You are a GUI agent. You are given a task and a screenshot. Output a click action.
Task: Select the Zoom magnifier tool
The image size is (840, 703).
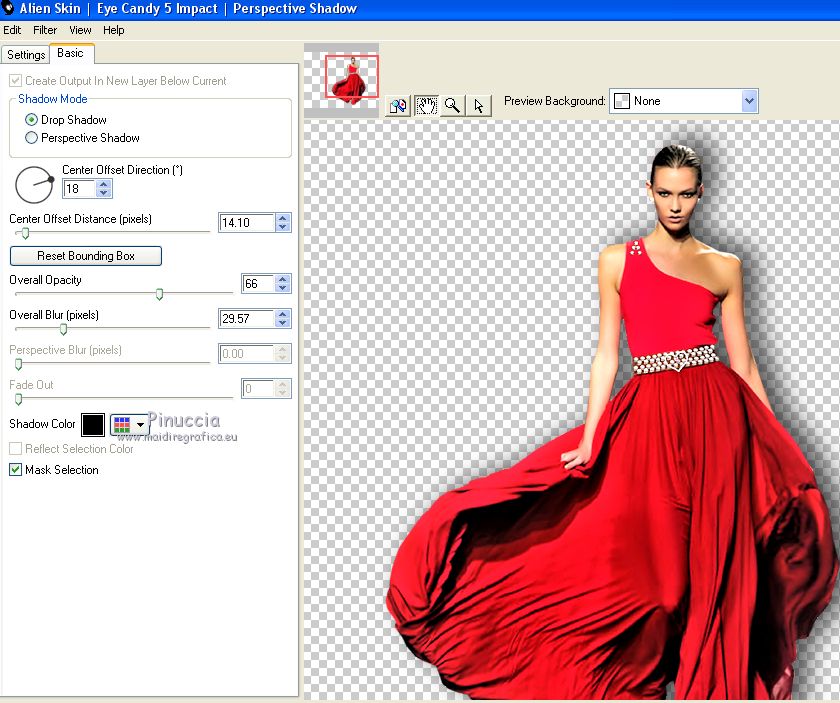[453, 105]
